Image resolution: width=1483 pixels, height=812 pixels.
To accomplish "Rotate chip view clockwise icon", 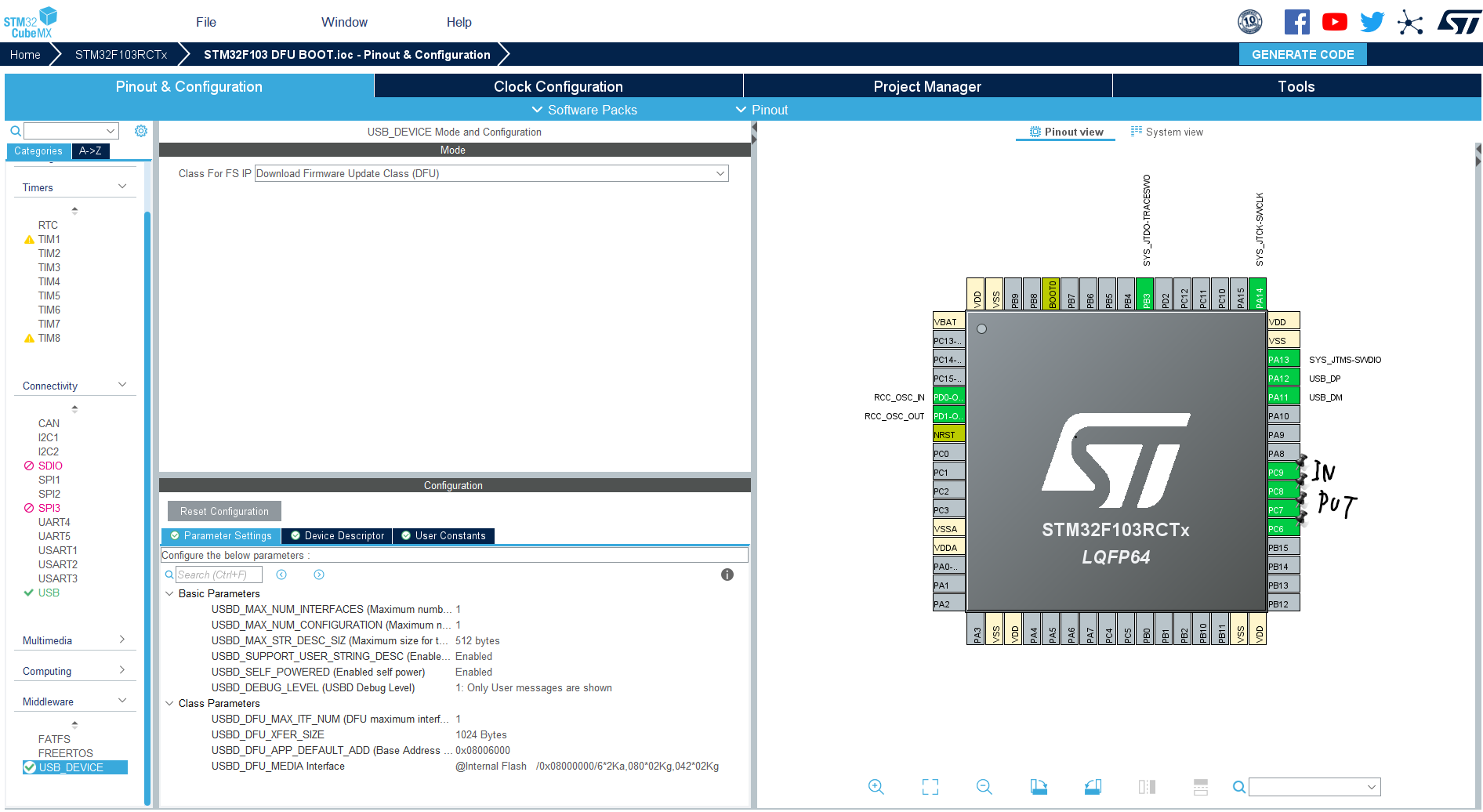I will [x=1039, y=787].
